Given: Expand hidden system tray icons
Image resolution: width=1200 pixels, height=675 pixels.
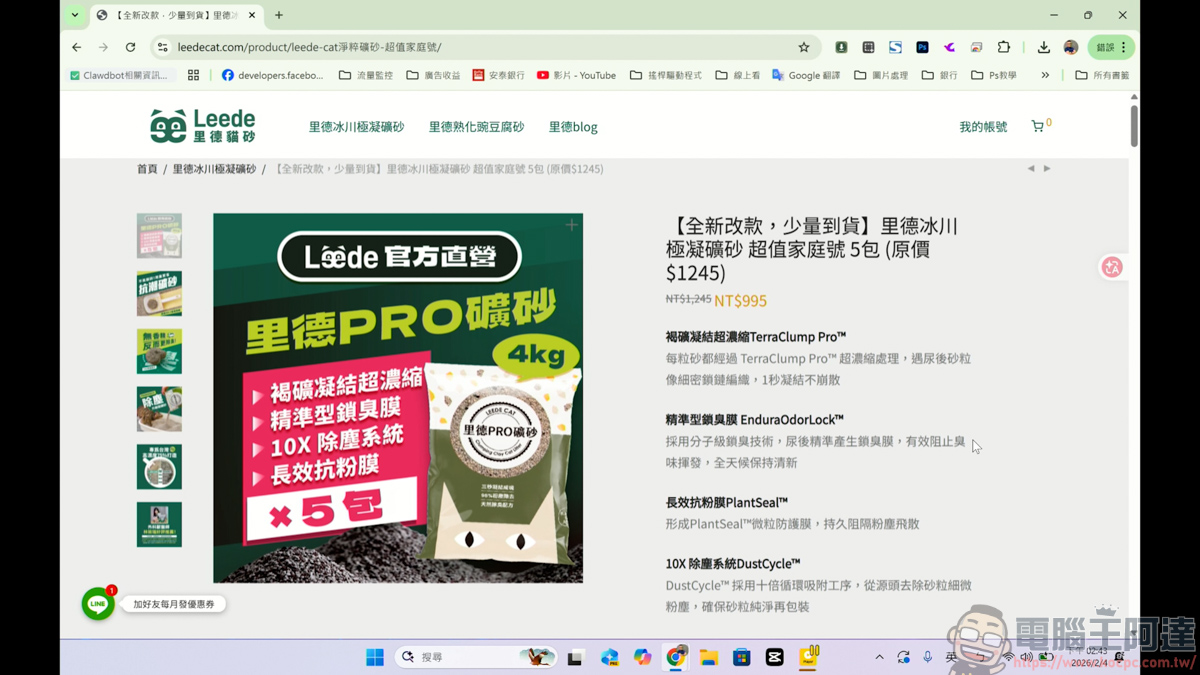Looking at the screenshot, I should tap(879, 656).
